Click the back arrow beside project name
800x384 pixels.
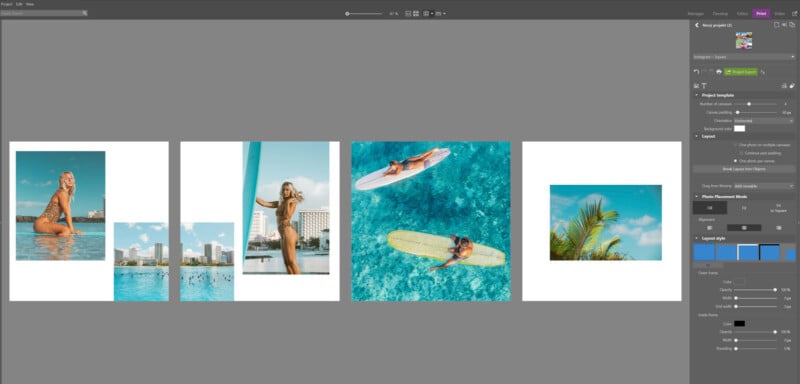click(697, 25)
